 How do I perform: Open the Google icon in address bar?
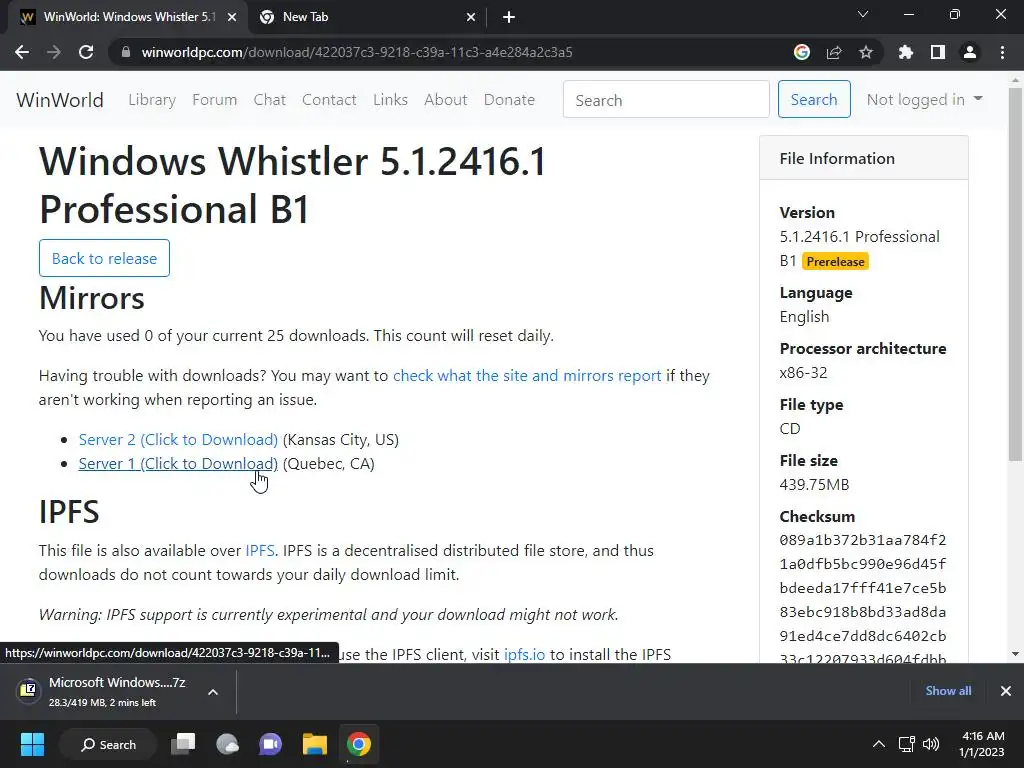point(802,52)
